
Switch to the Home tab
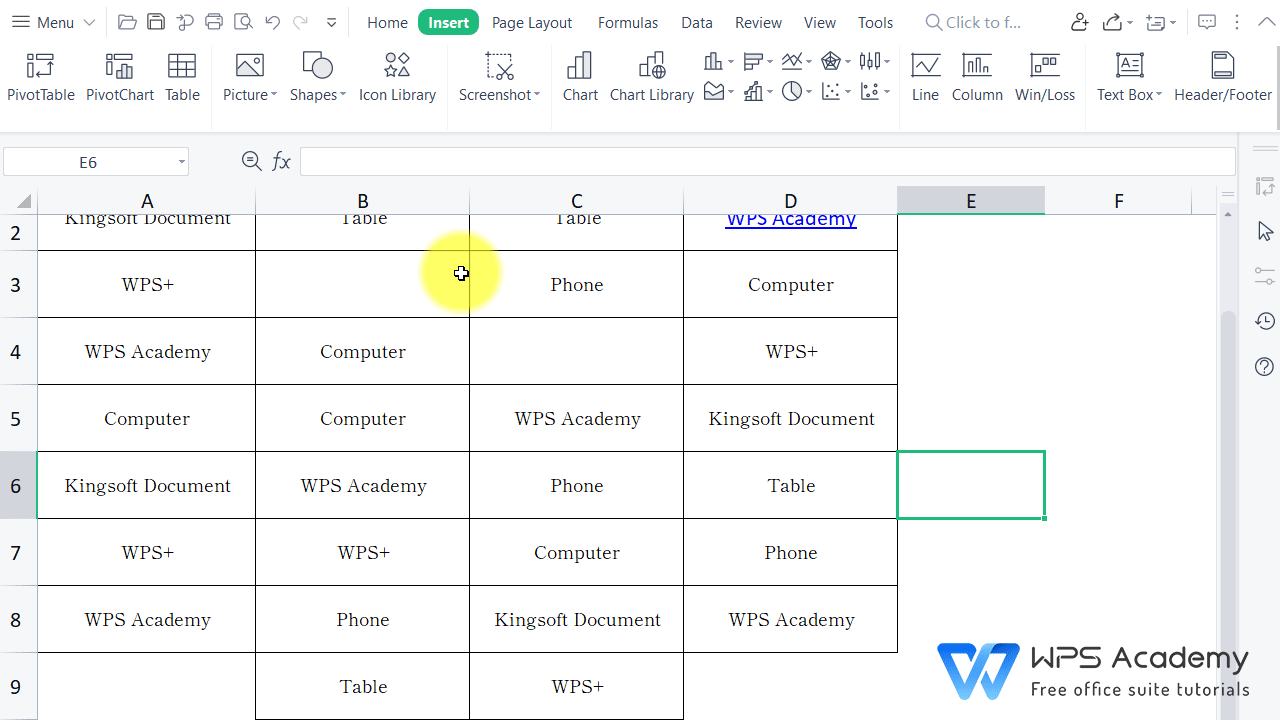click(x=387, y=22)
